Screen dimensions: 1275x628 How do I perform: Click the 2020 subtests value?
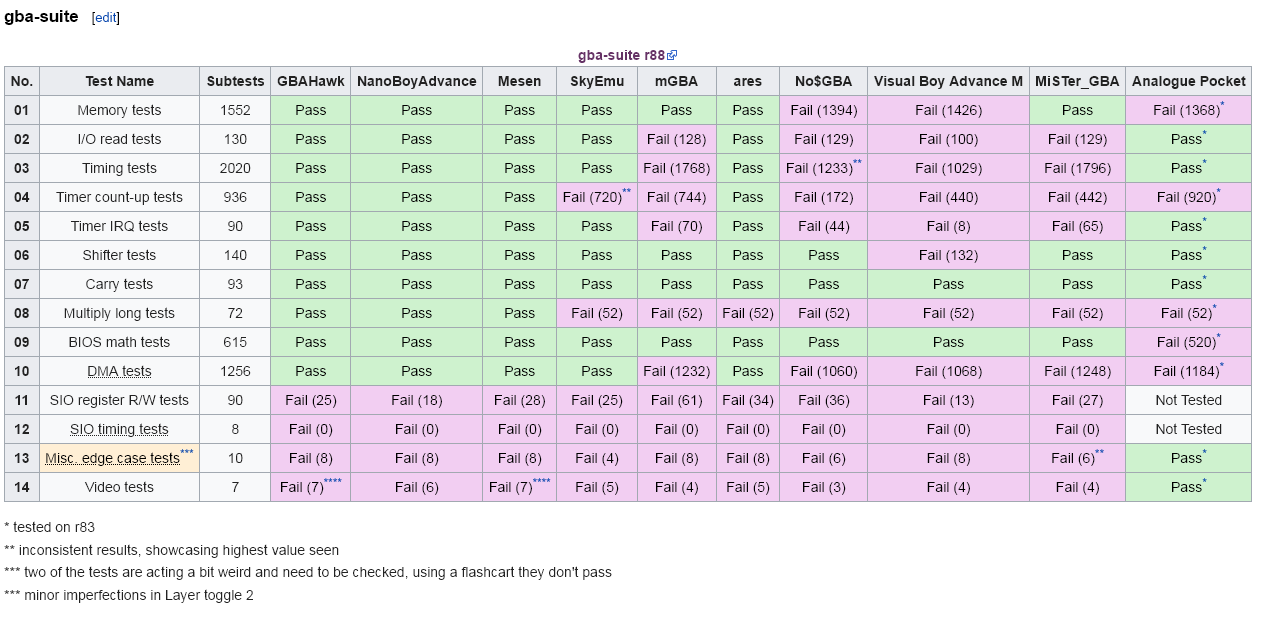tap(235, 168)
